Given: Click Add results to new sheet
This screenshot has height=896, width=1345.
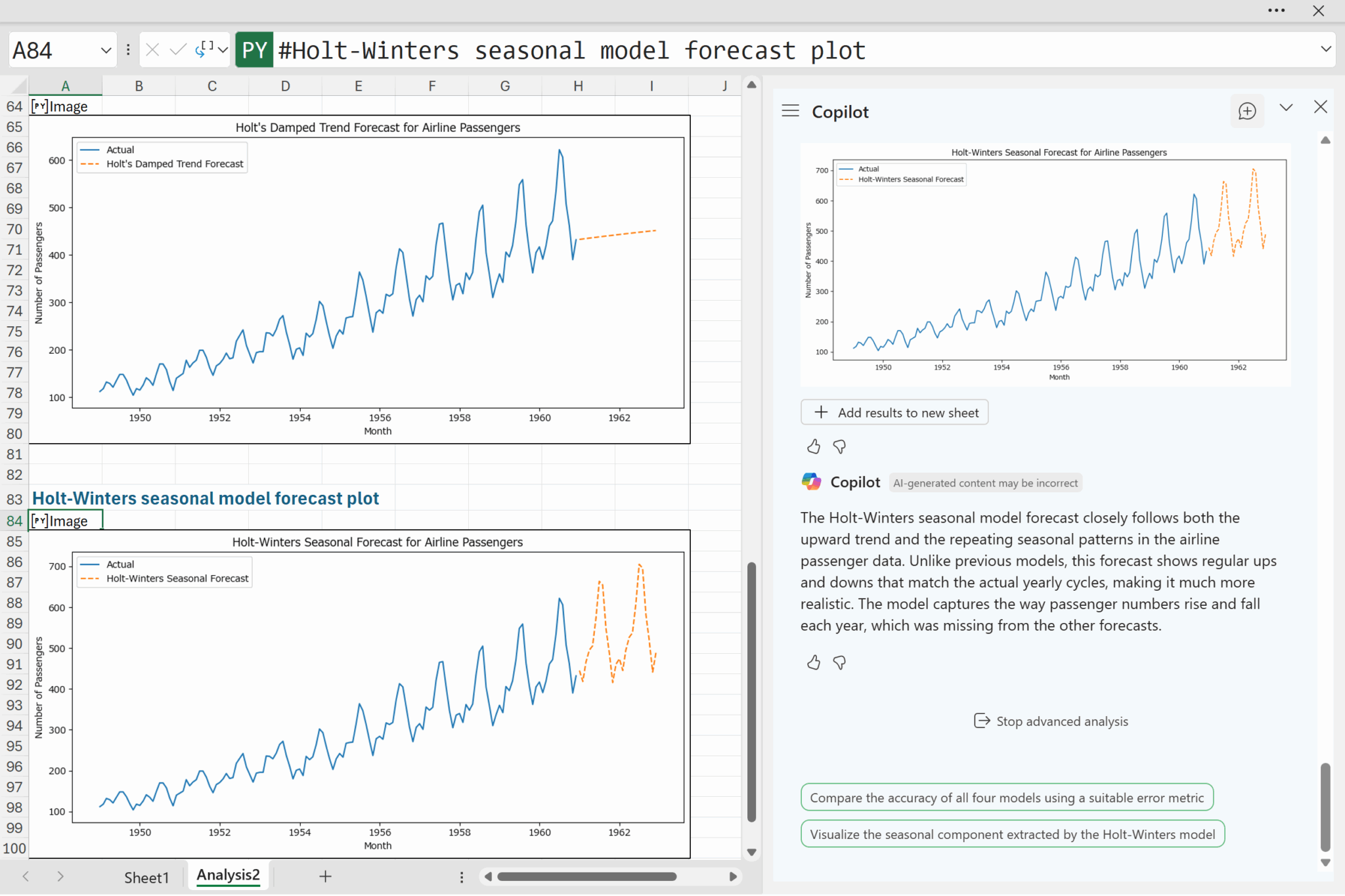Looking at the screenshot, I should [894, 412].
